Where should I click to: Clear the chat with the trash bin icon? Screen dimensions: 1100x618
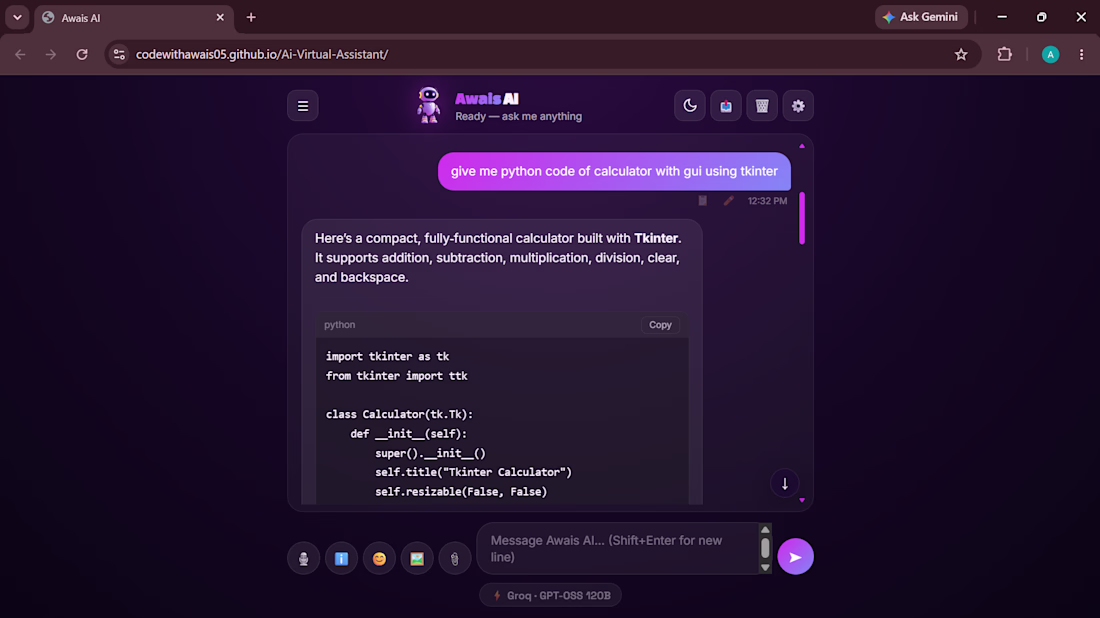(x=762, y=106)
